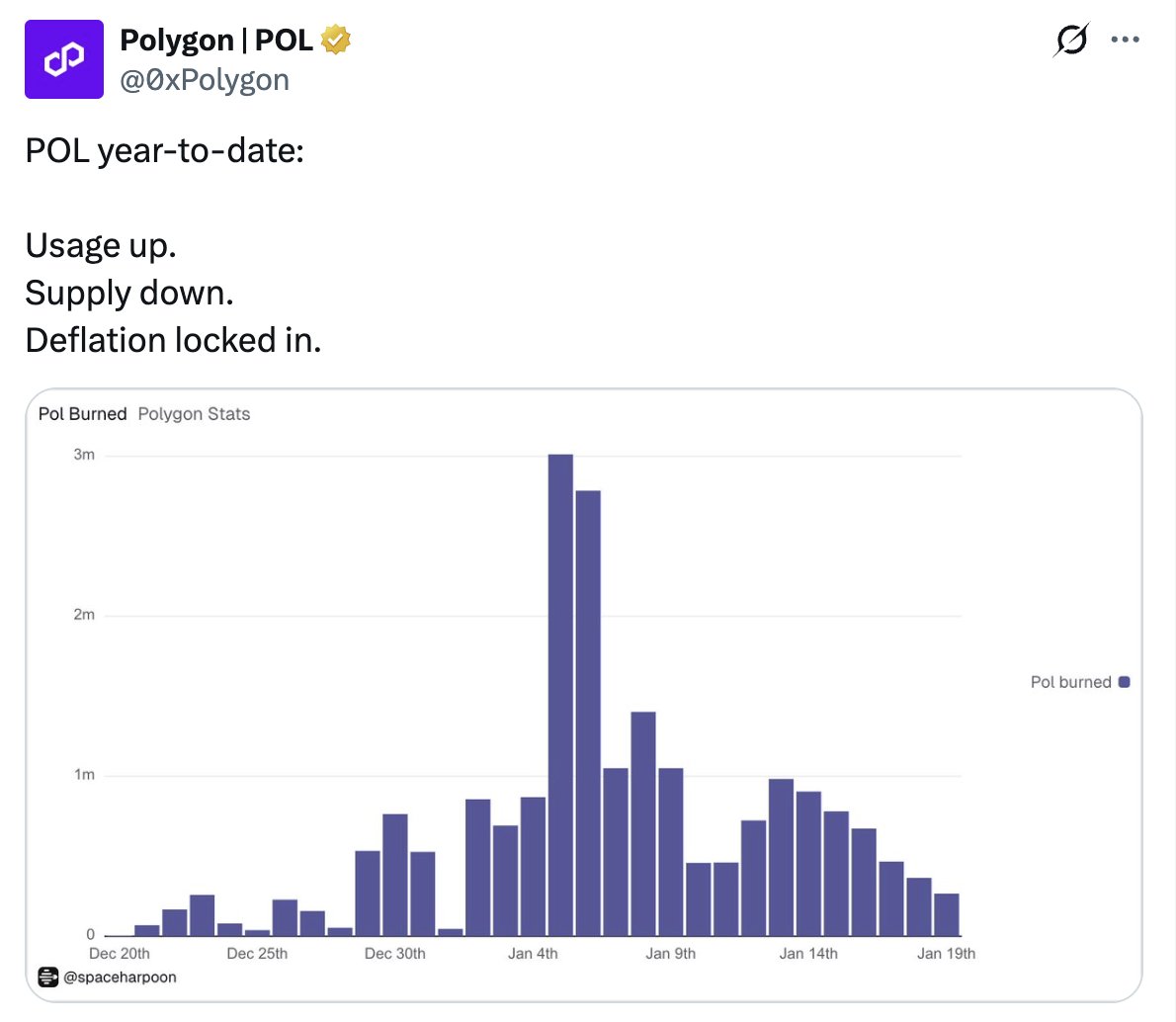Select the Polygon Stats label

click(x=194, y=414)
